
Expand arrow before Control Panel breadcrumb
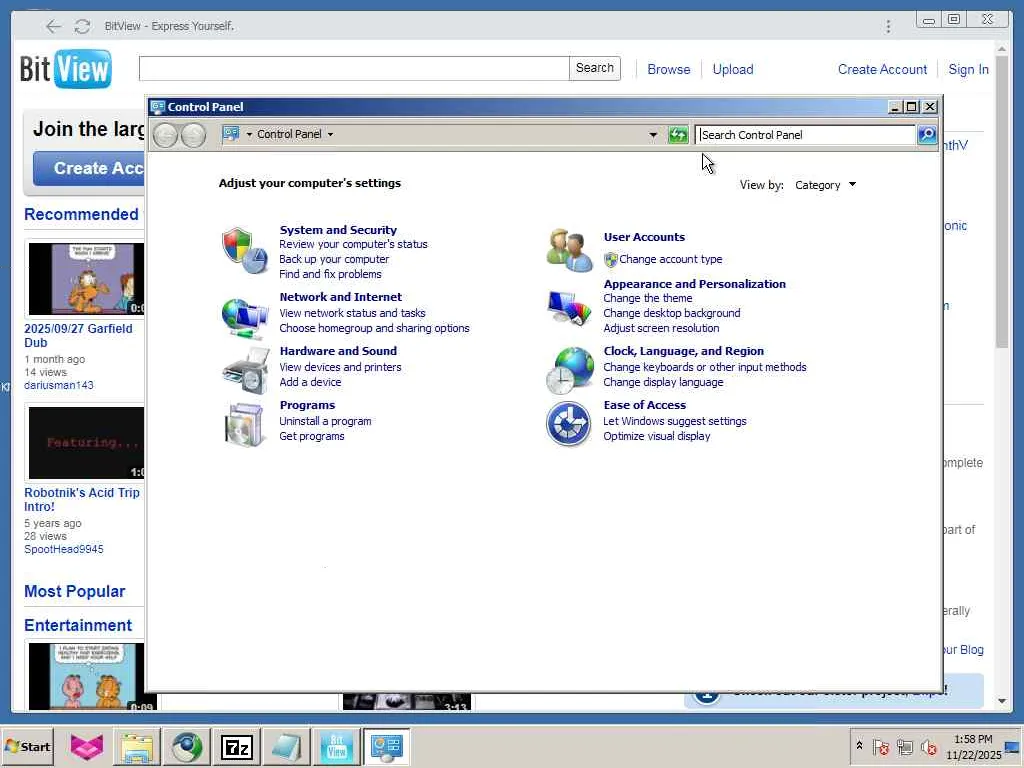point(249,134)
